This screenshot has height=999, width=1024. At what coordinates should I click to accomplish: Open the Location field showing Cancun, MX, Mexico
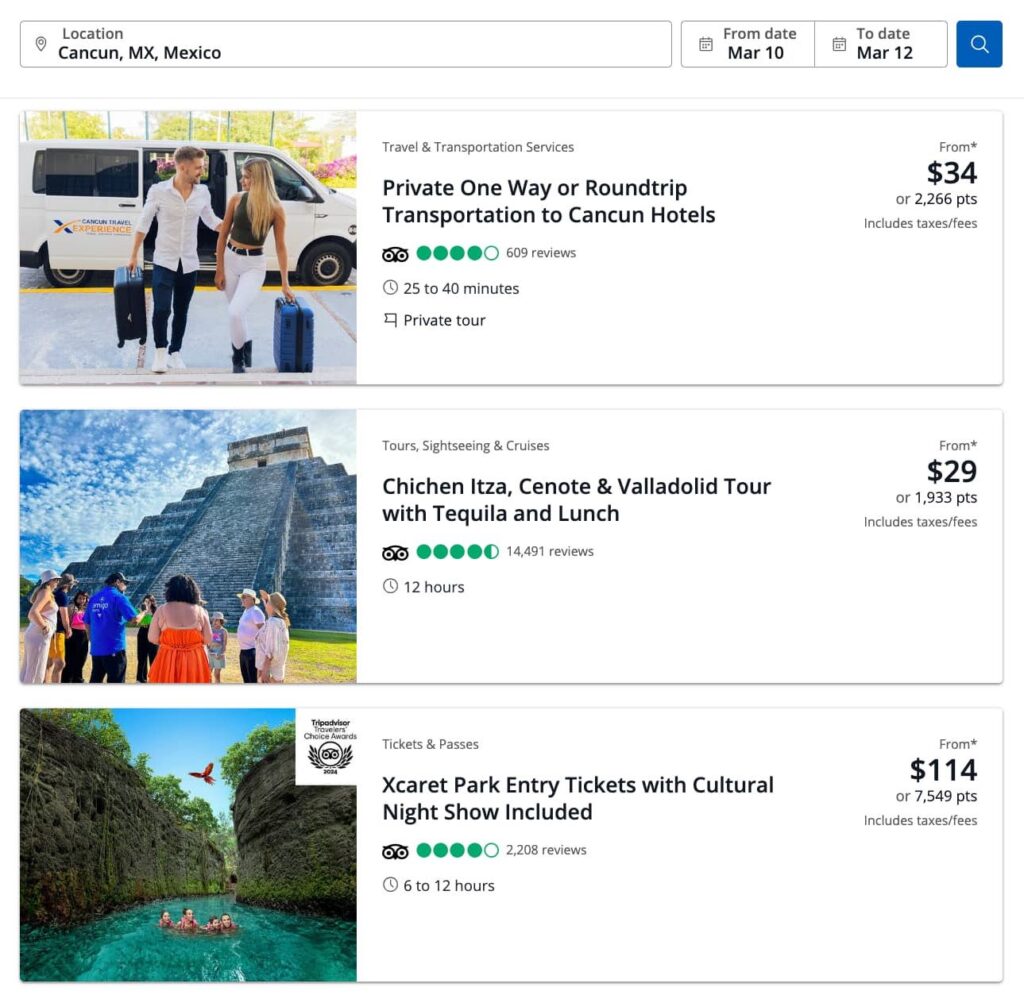click(x=350, y=44)
